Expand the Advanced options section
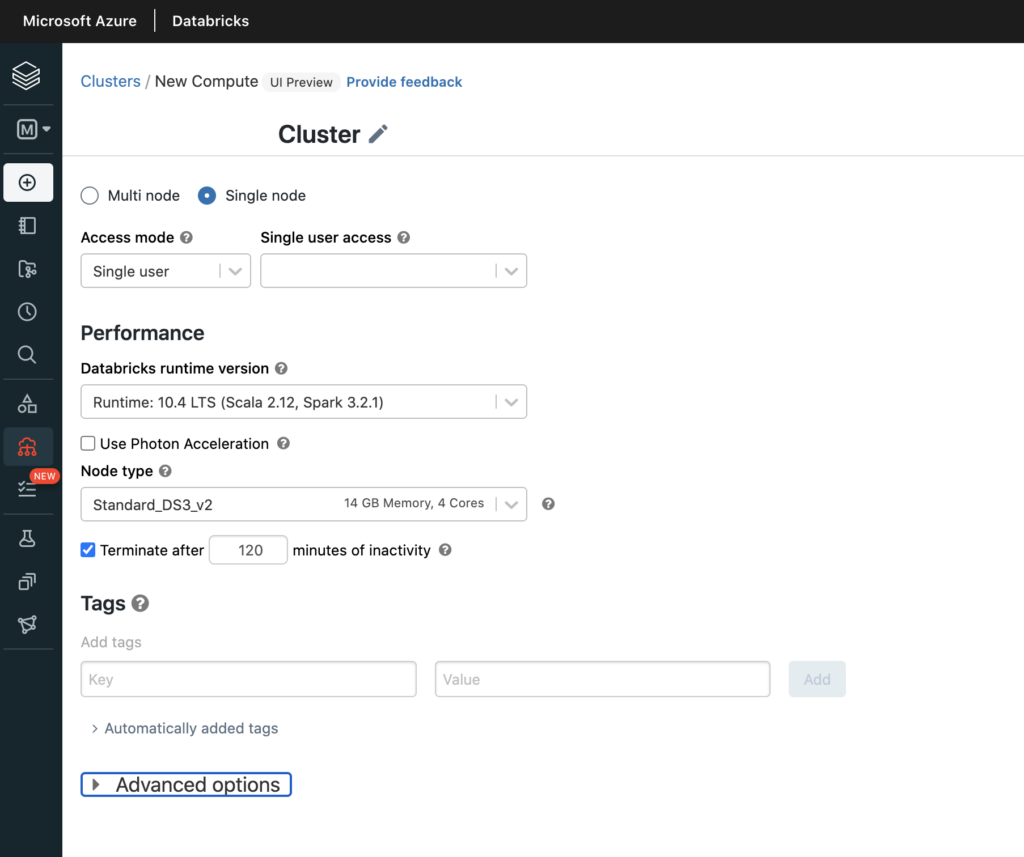The image size is (1024, 857). [186, 785]
